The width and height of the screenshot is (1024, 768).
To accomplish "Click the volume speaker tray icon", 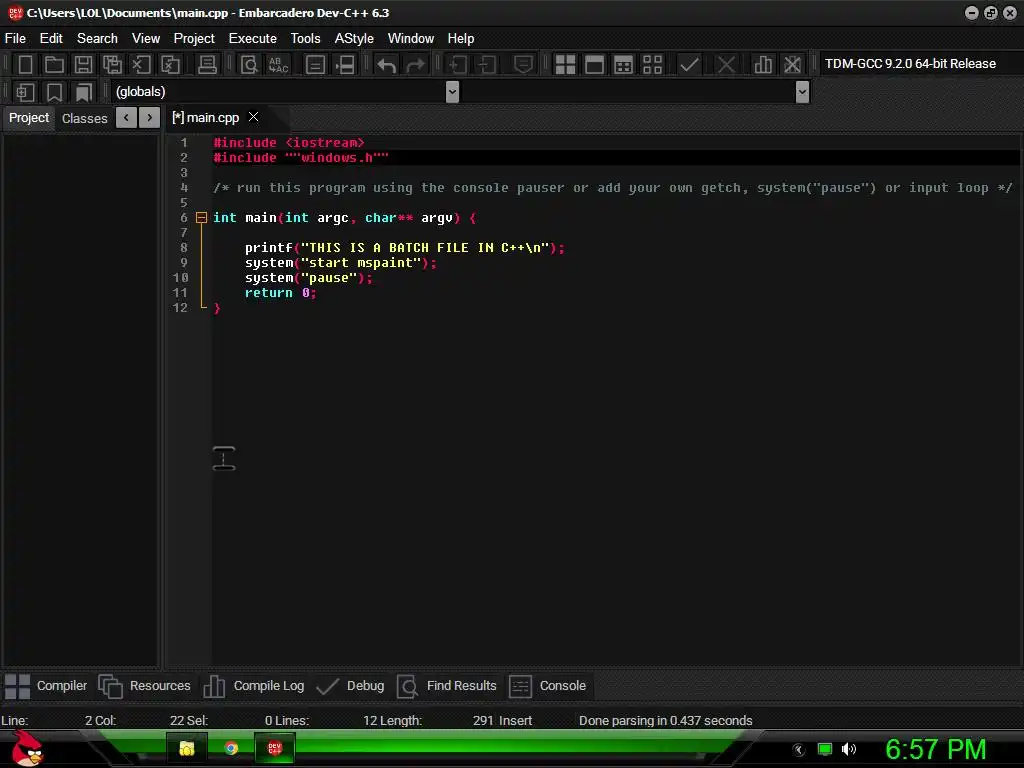I will (848, 749).
